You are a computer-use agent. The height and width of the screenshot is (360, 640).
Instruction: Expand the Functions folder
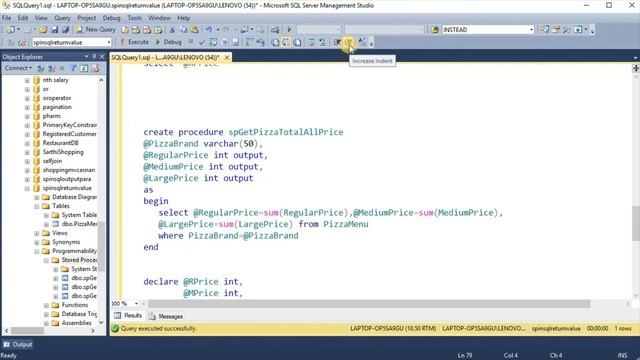46,305
